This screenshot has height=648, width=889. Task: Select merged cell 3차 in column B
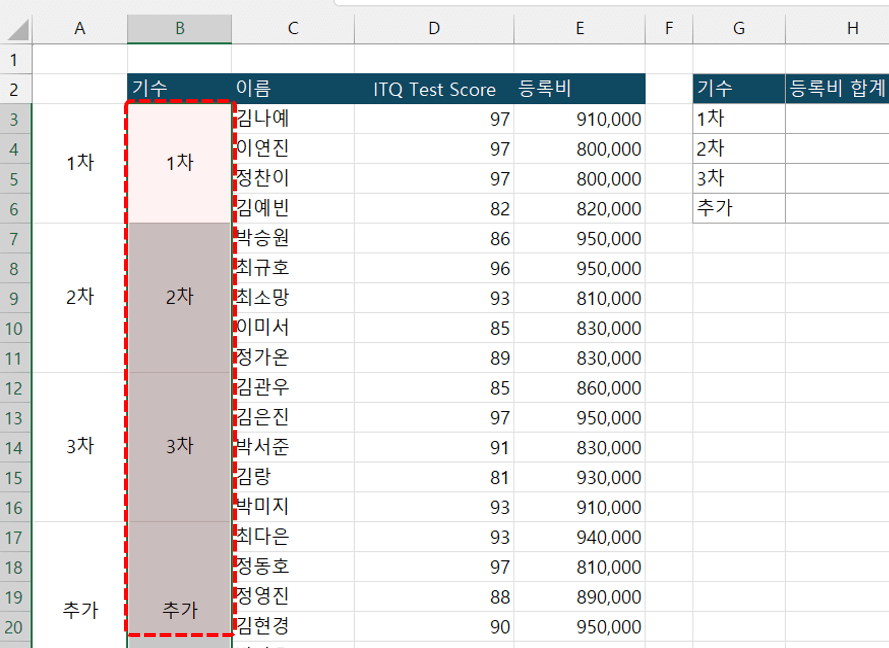coord(180,447)
